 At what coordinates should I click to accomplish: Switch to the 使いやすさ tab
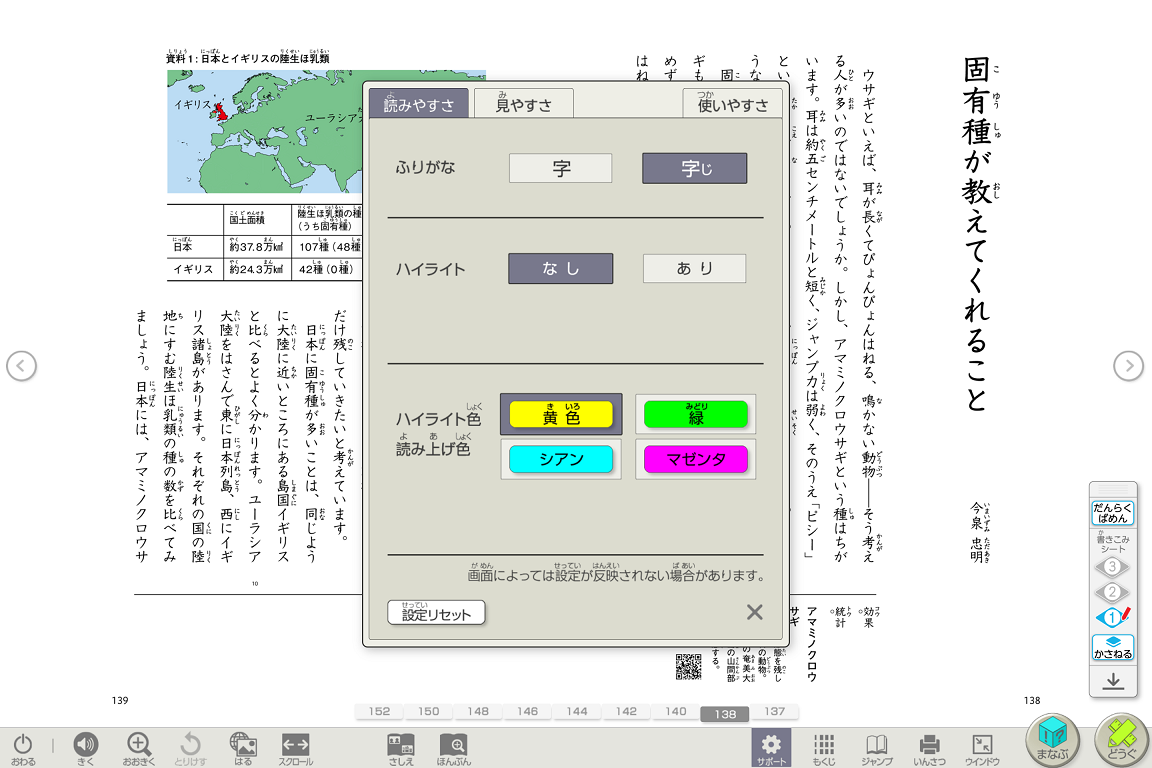coord(733,104)
